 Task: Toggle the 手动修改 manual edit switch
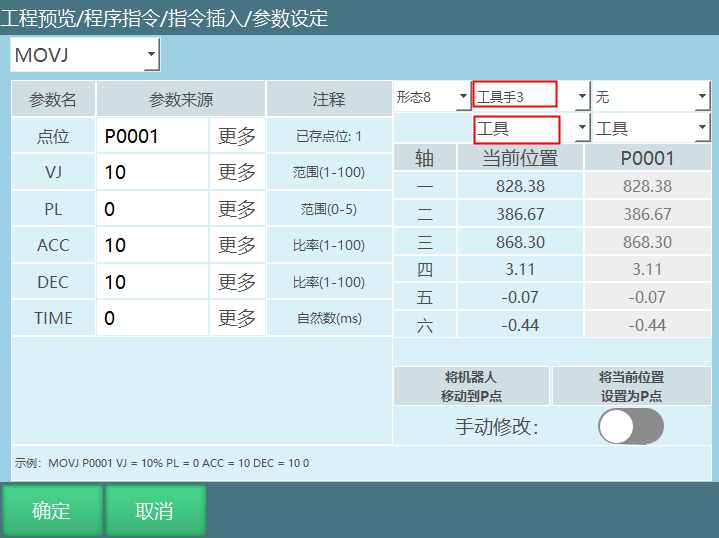point(630,427)
